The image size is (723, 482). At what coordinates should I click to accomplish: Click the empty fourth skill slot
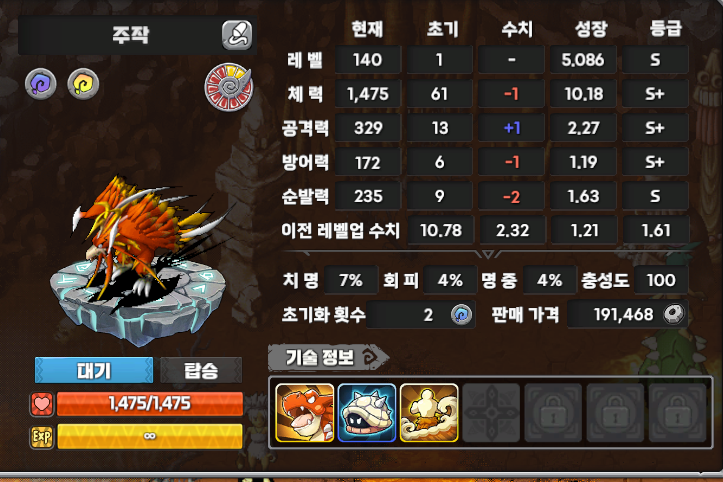(491, 413)
